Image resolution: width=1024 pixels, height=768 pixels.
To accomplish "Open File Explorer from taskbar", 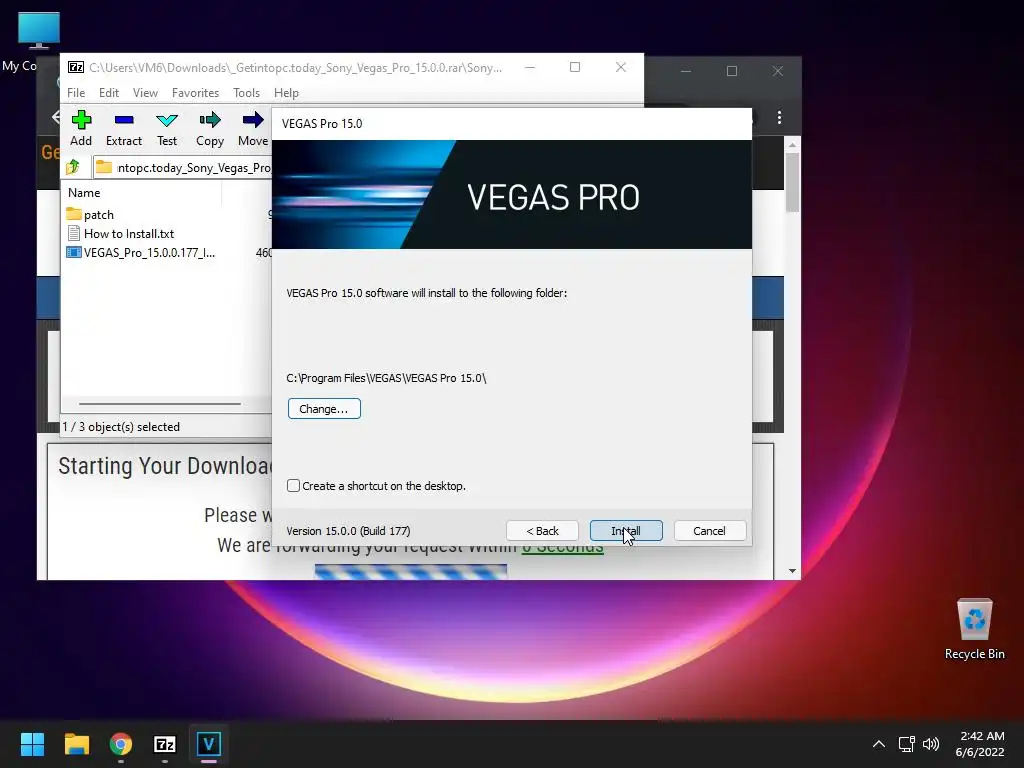I will tap(76, 744).
